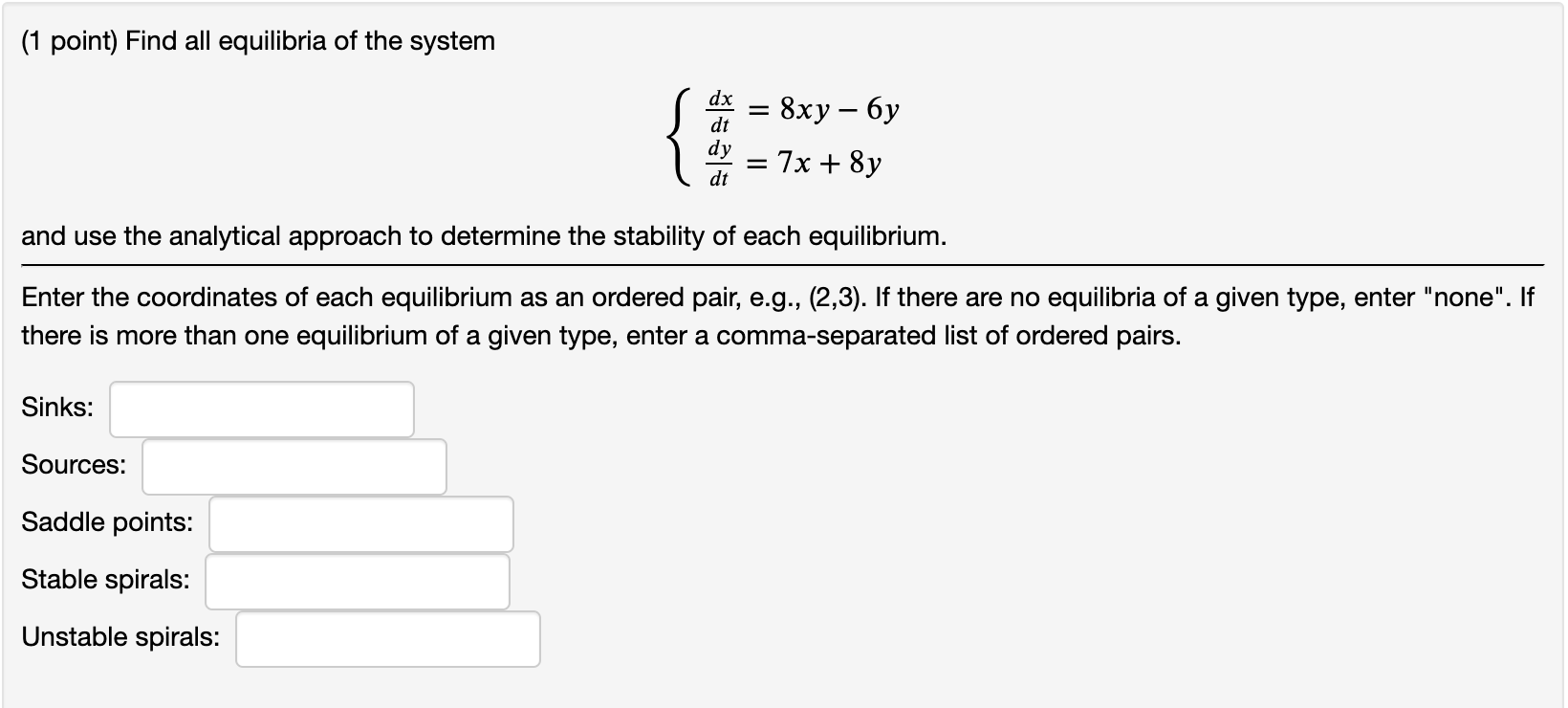Select the Unstable spirals label text
1568x708 pixels.
[121, 636]
